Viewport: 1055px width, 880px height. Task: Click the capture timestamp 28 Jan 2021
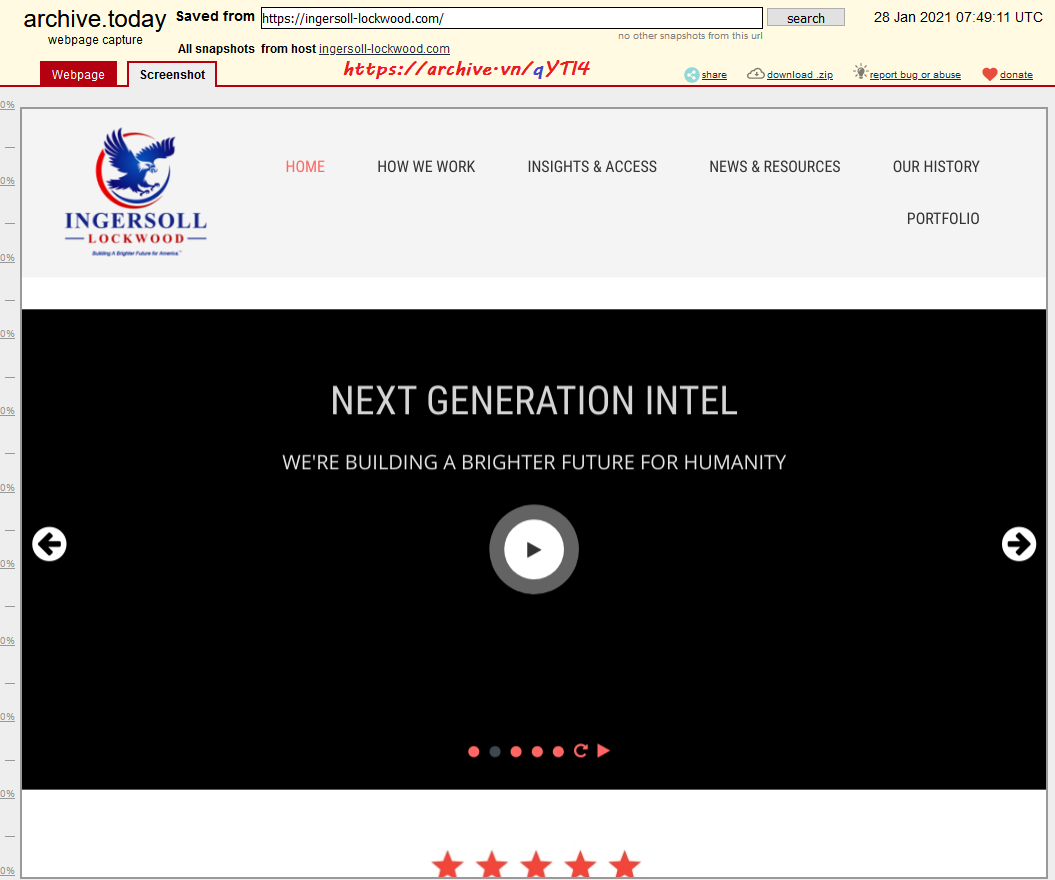(957, 17)
